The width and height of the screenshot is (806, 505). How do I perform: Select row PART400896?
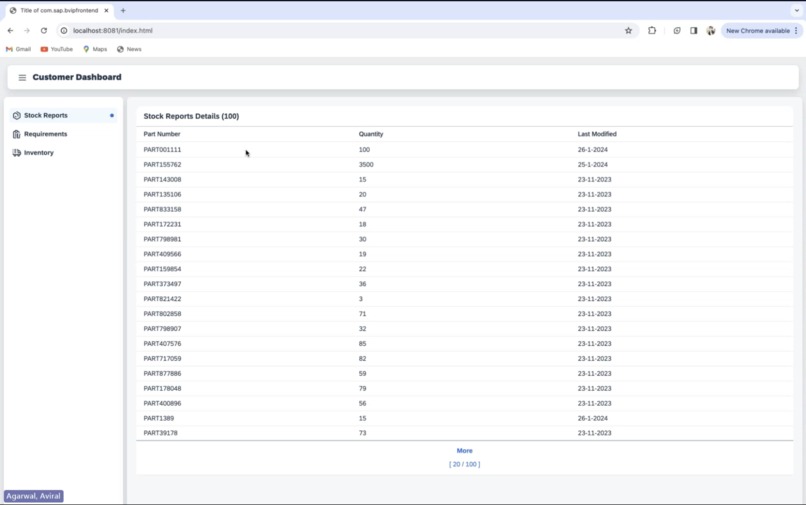click(x=464, y=403)
